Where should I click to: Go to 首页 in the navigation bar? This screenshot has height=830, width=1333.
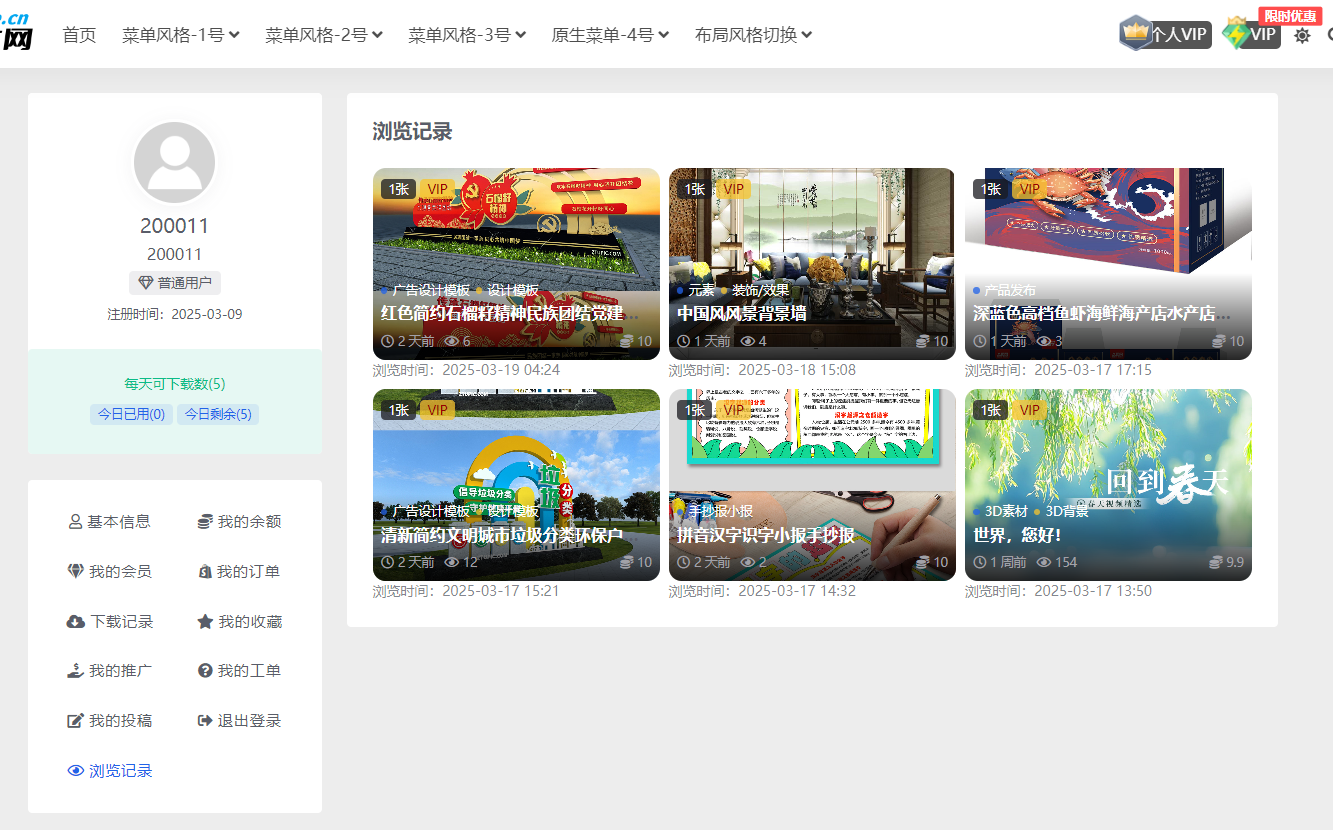[x=79, y=35]
